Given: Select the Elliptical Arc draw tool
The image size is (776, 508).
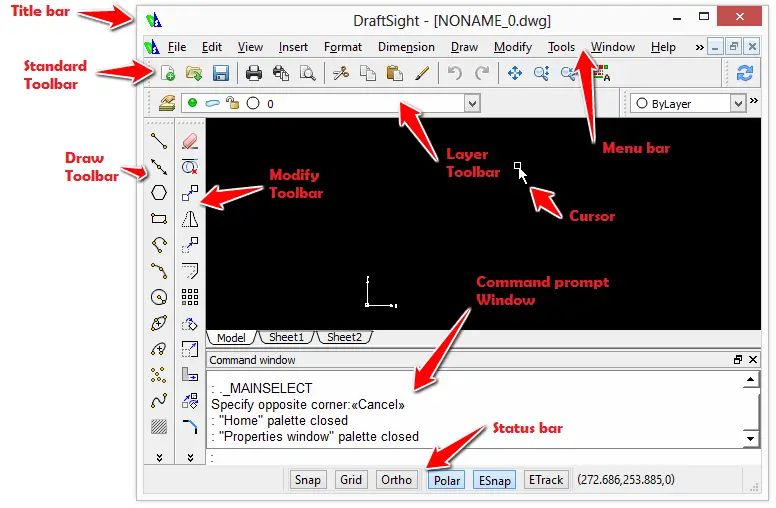Looking at the screenshot, I should click(x=159, y=349).
